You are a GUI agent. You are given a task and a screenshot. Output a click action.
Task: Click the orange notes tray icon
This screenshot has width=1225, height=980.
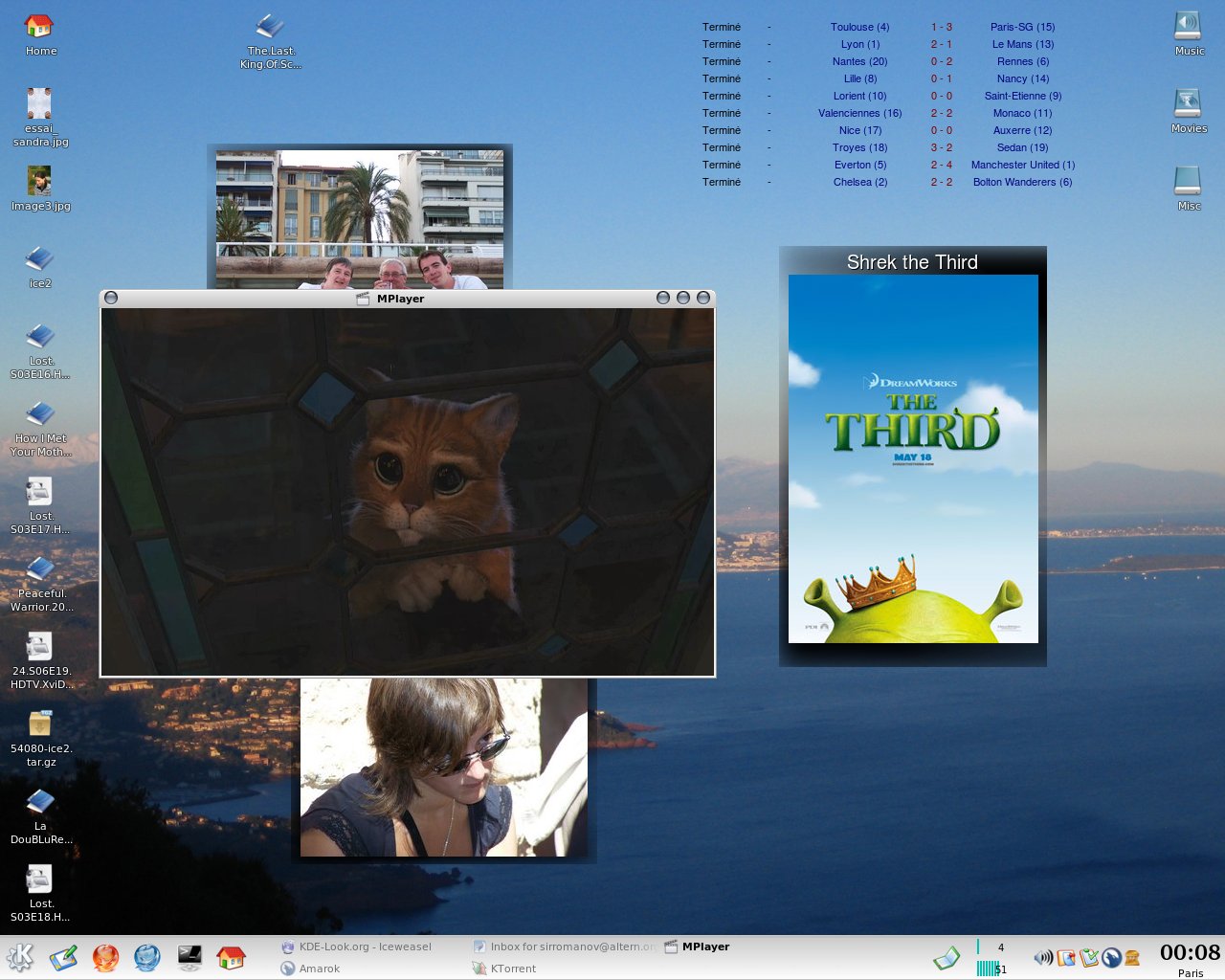[1066, 957]
